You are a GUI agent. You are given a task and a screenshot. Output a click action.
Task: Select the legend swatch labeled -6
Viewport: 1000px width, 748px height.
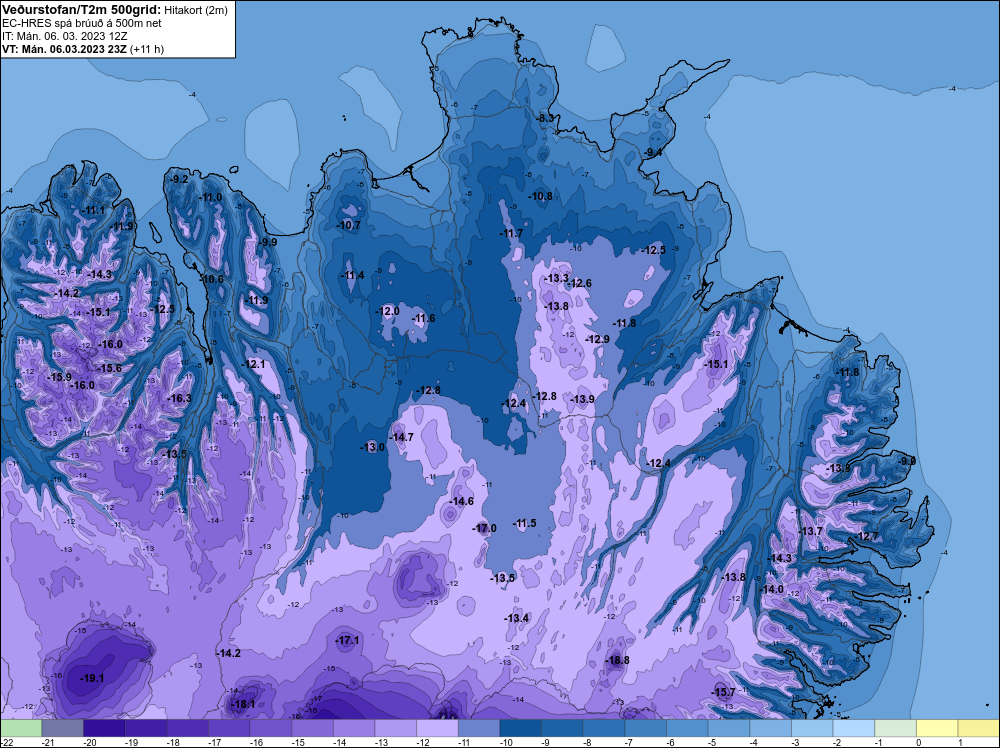(x=687, y=728)
